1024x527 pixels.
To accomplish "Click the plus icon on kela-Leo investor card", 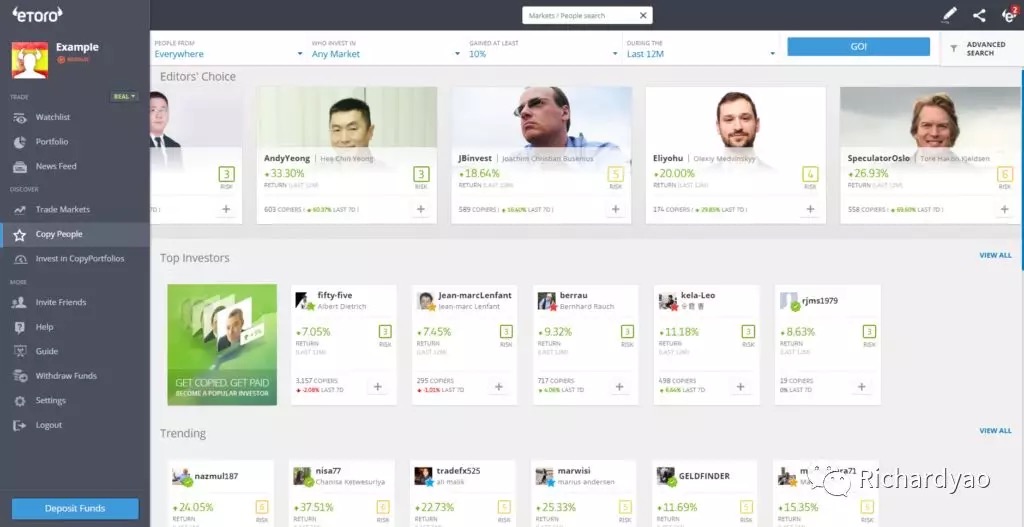I will click(740, 386).
